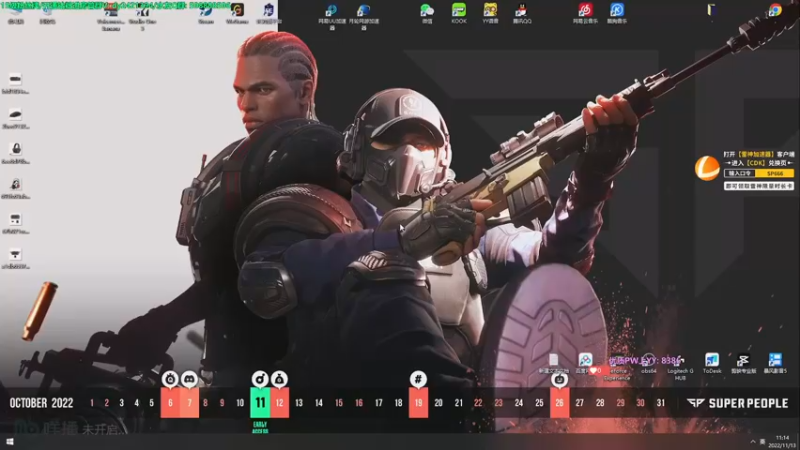The height and width of the screenshot is (450, 800).
Task: Open the Steam desktop shortcut
Action: click(x=206, y=13)
